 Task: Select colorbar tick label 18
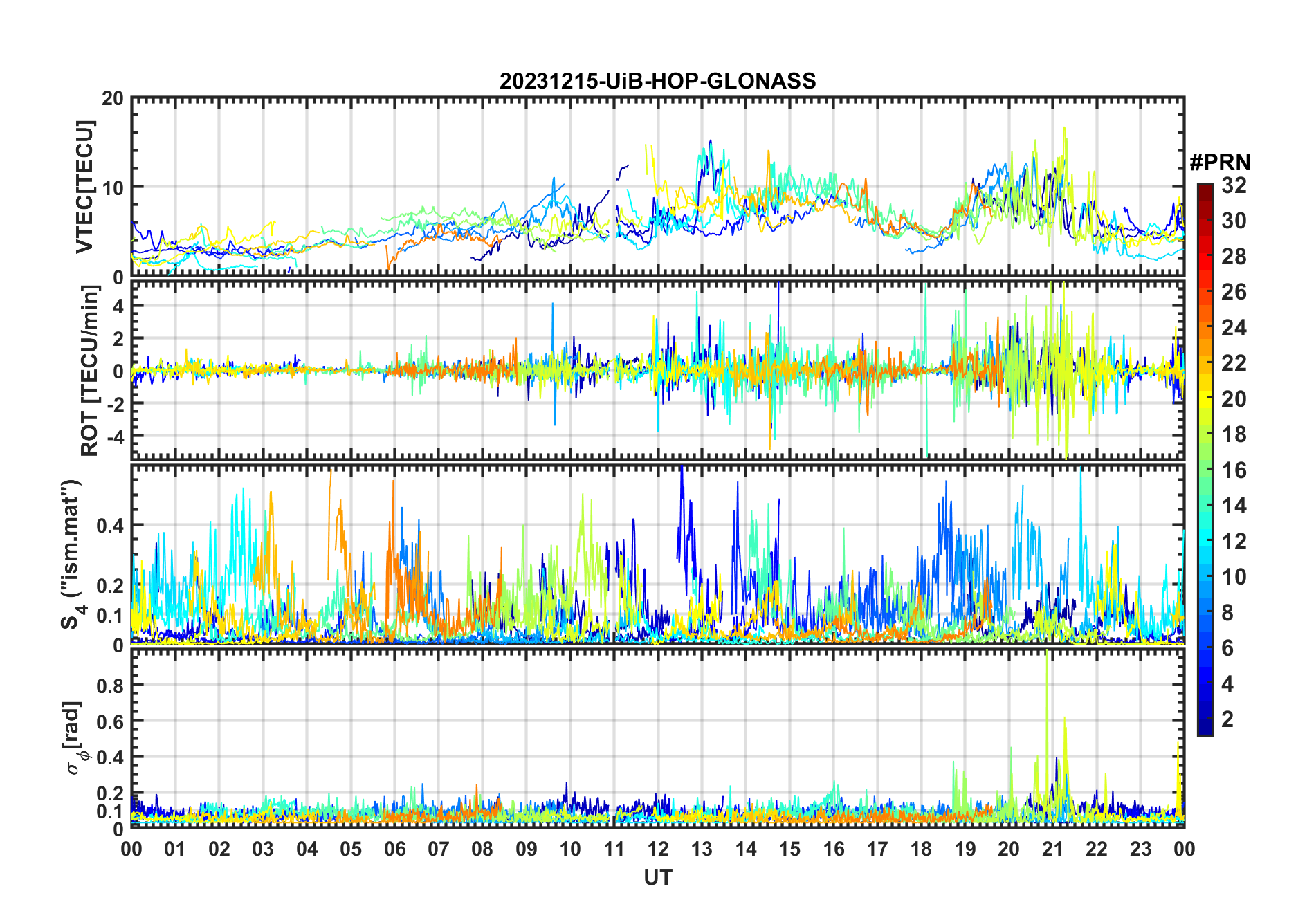[1234, 434]
